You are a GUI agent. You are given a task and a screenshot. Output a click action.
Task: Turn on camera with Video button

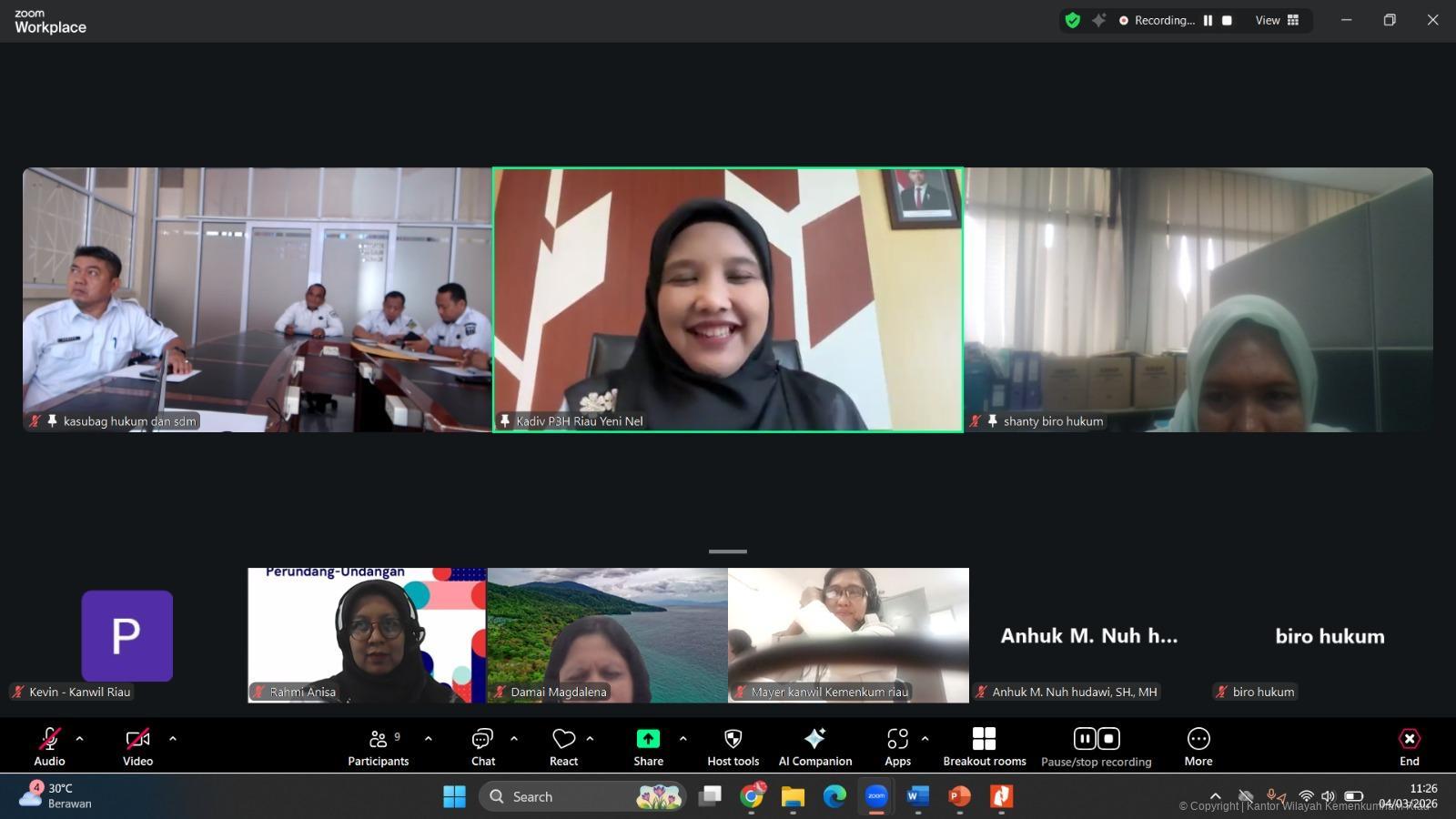coord(137,746)
